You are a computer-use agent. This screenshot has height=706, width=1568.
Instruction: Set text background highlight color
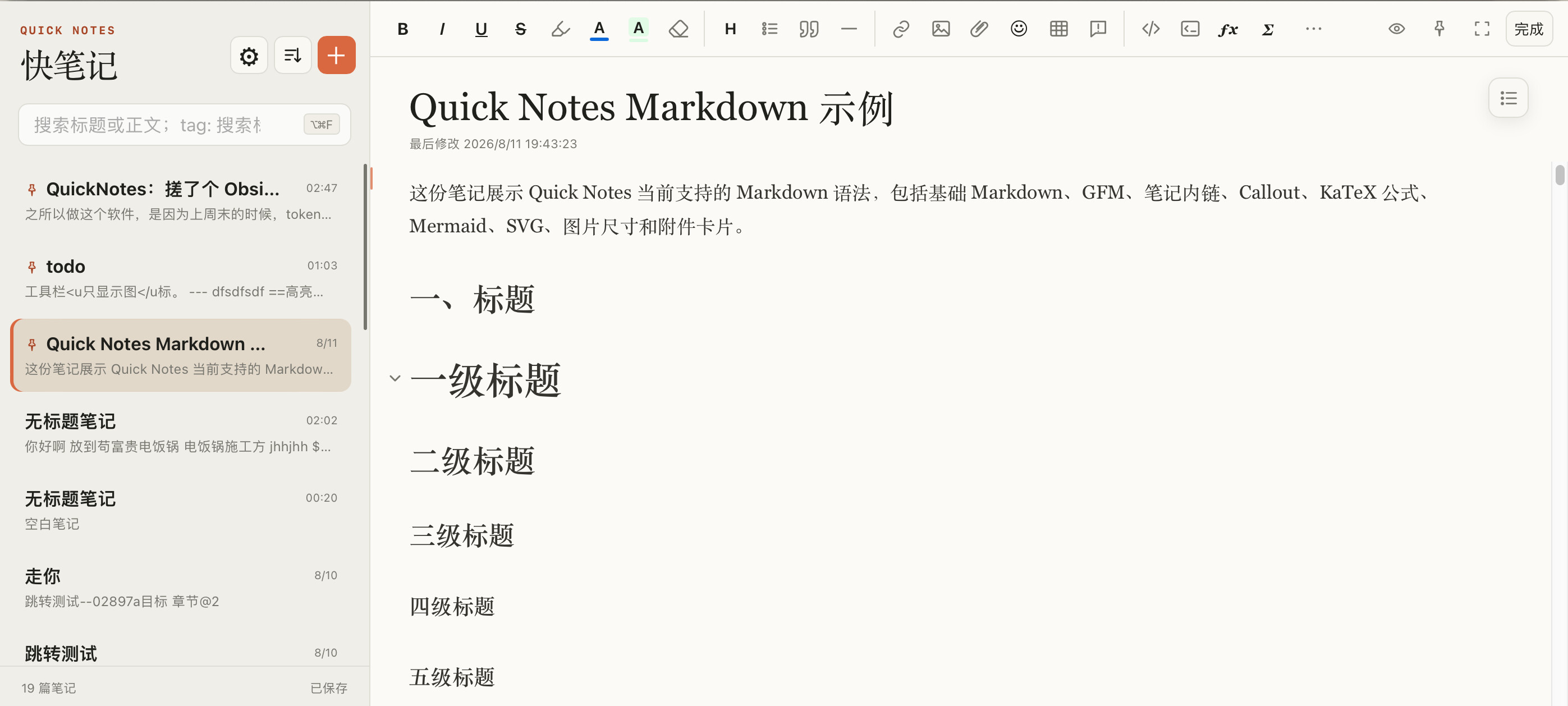639,29
